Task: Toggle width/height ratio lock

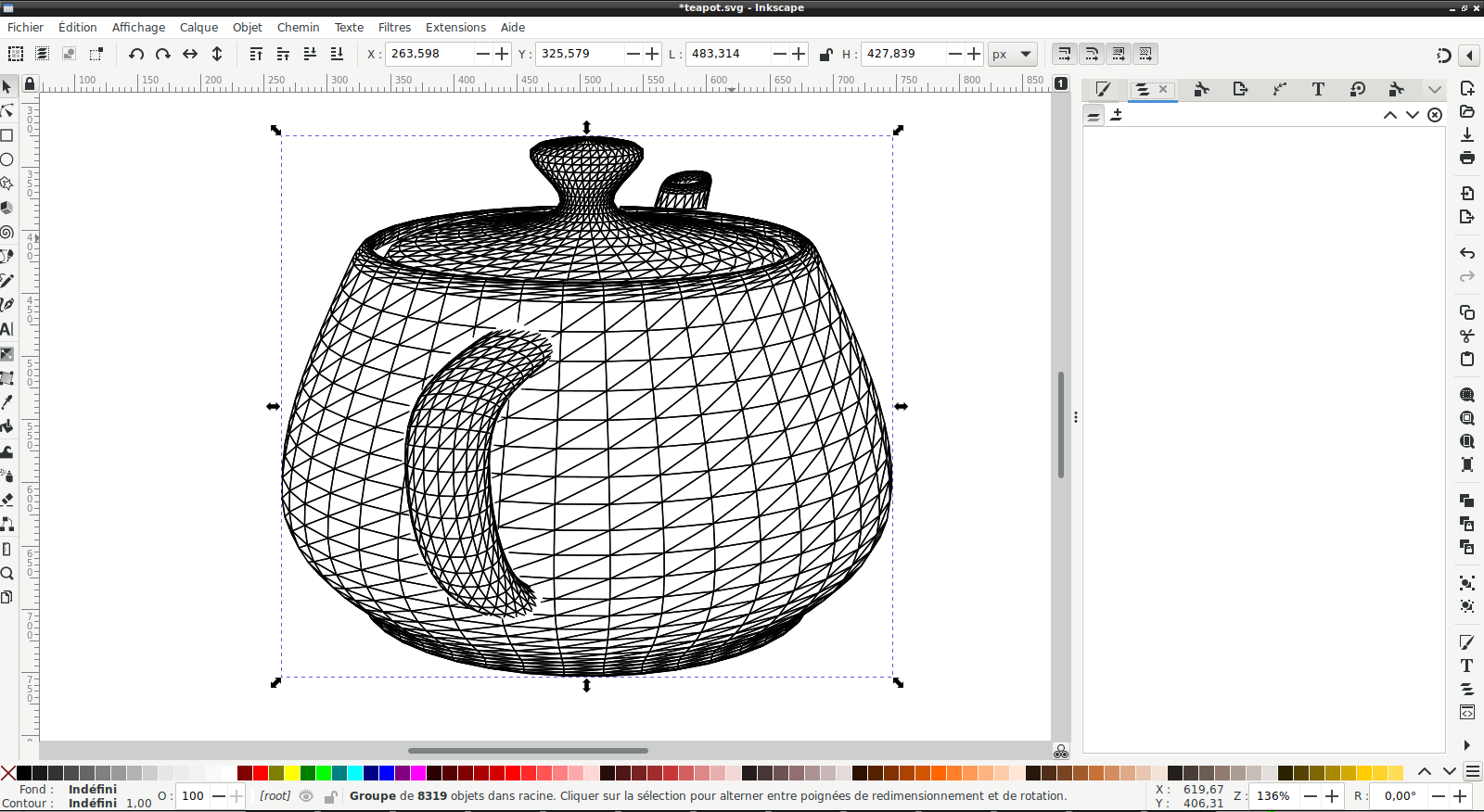Action: point(825,54)
